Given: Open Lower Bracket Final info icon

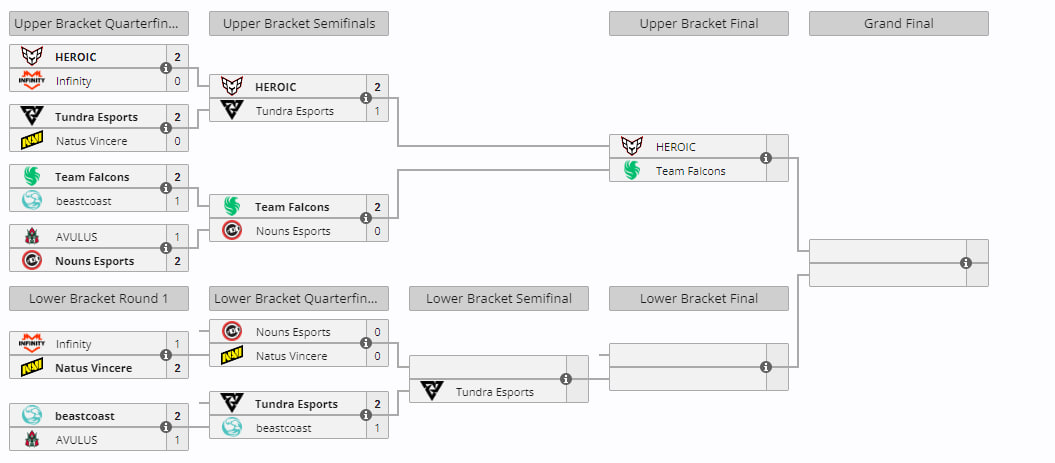Looking at the screenshot, I should click(766, 367).
